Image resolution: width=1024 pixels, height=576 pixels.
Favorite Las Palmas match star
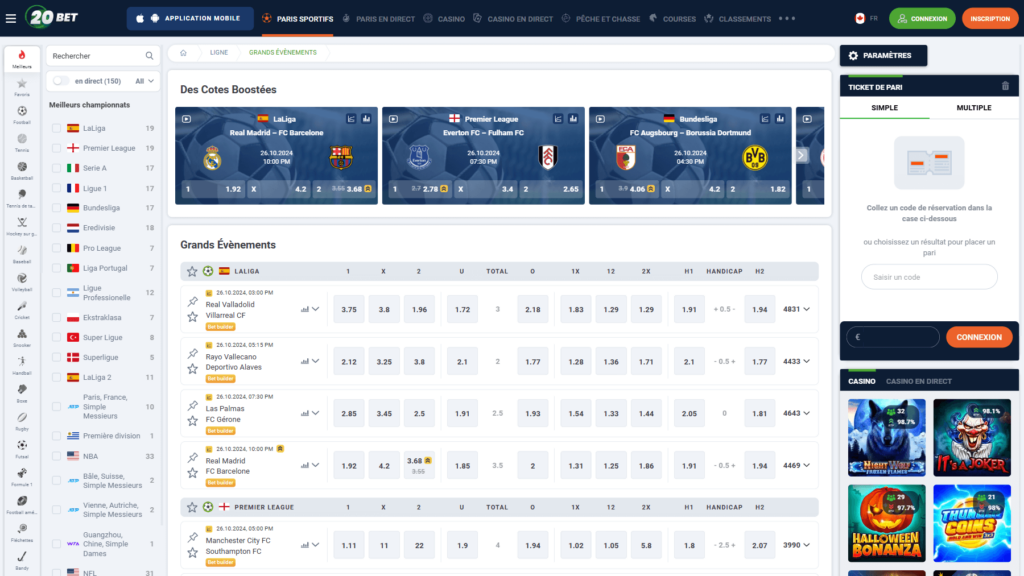193,421
